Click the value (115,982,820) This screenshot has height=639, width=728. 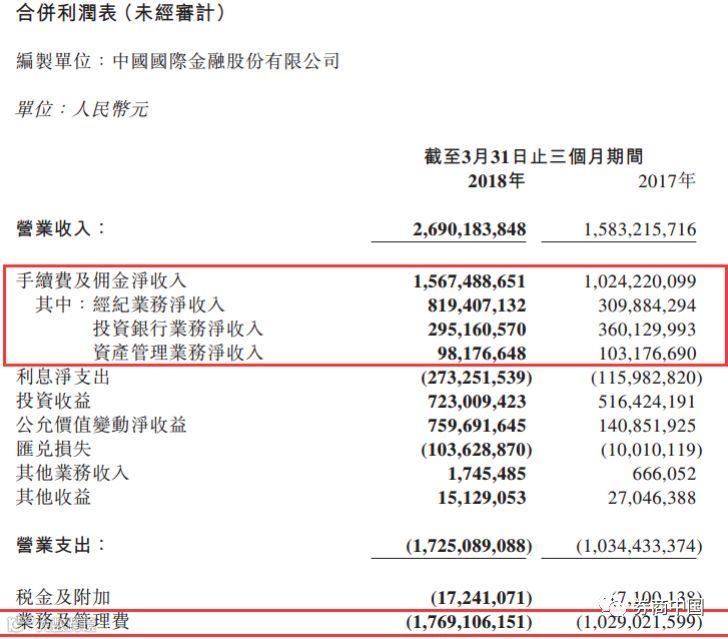(x=647, y=378)
